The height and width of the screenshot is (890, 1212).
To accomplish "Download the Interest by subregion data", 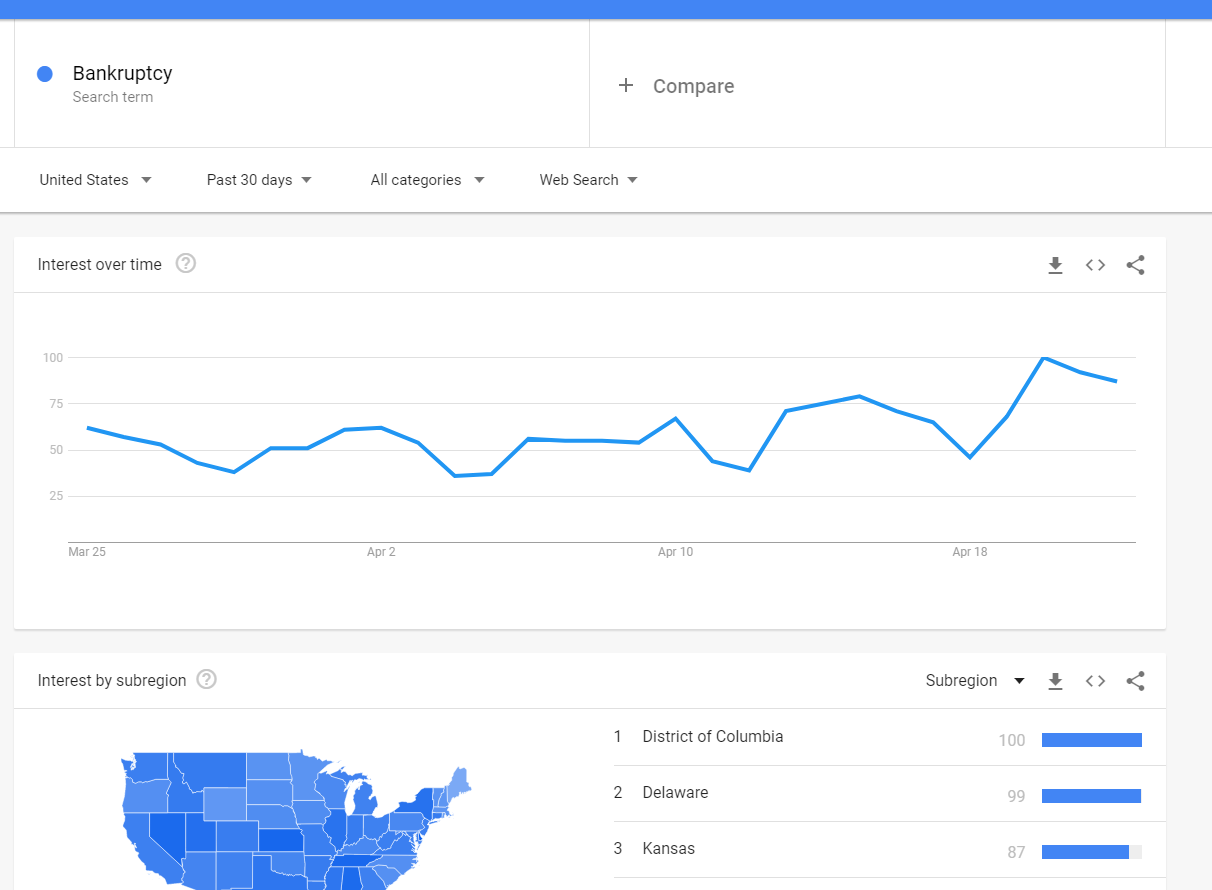I will pos(1055,681).
